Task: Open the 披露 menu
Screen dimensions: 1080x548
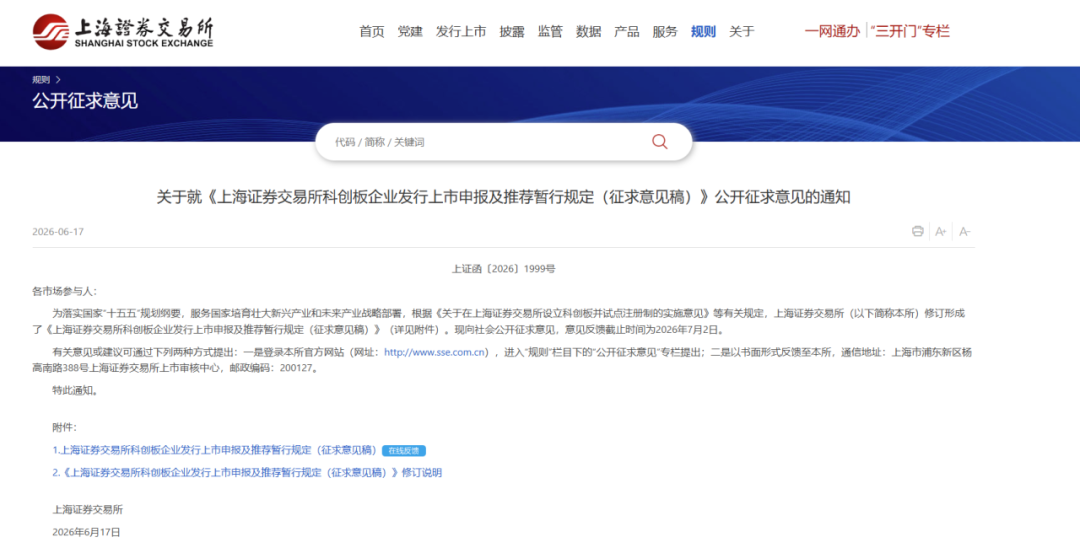Action: pyautogui.click(x=512, y=32)
